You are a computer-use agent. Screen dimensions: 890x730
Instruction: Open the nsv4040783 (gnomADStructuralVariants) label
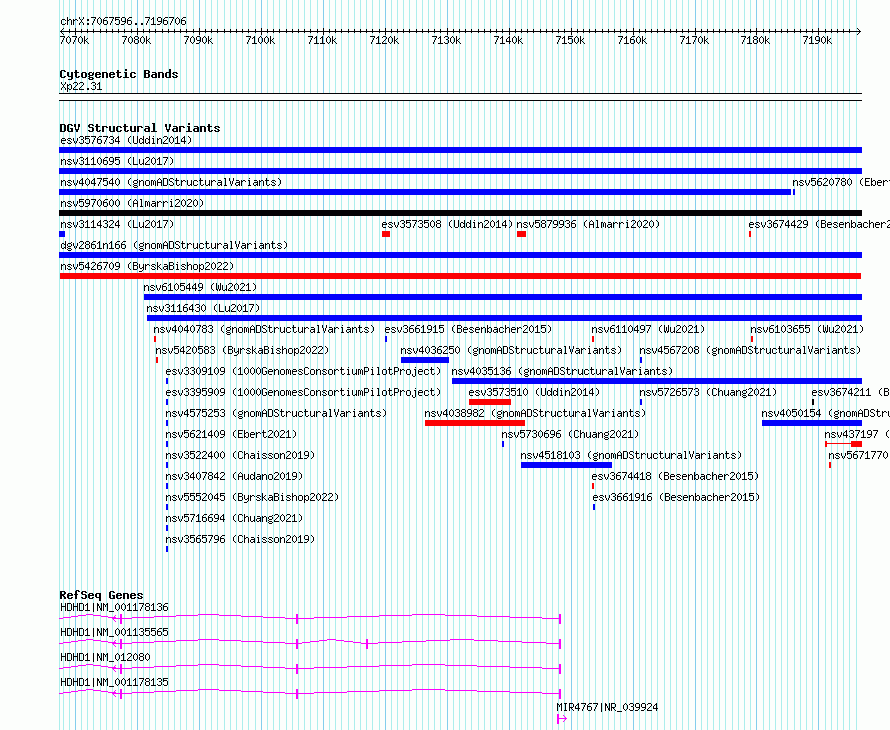264,329
